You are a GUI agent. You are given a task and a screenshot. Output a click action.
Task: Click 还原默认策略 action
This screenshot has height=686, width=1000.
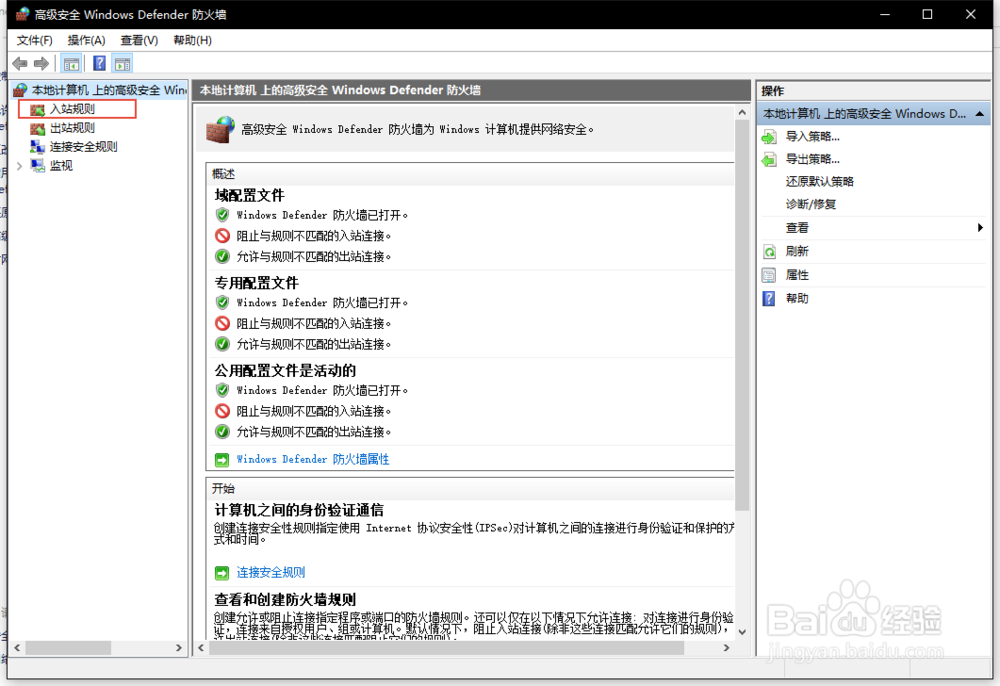point(820,182)
